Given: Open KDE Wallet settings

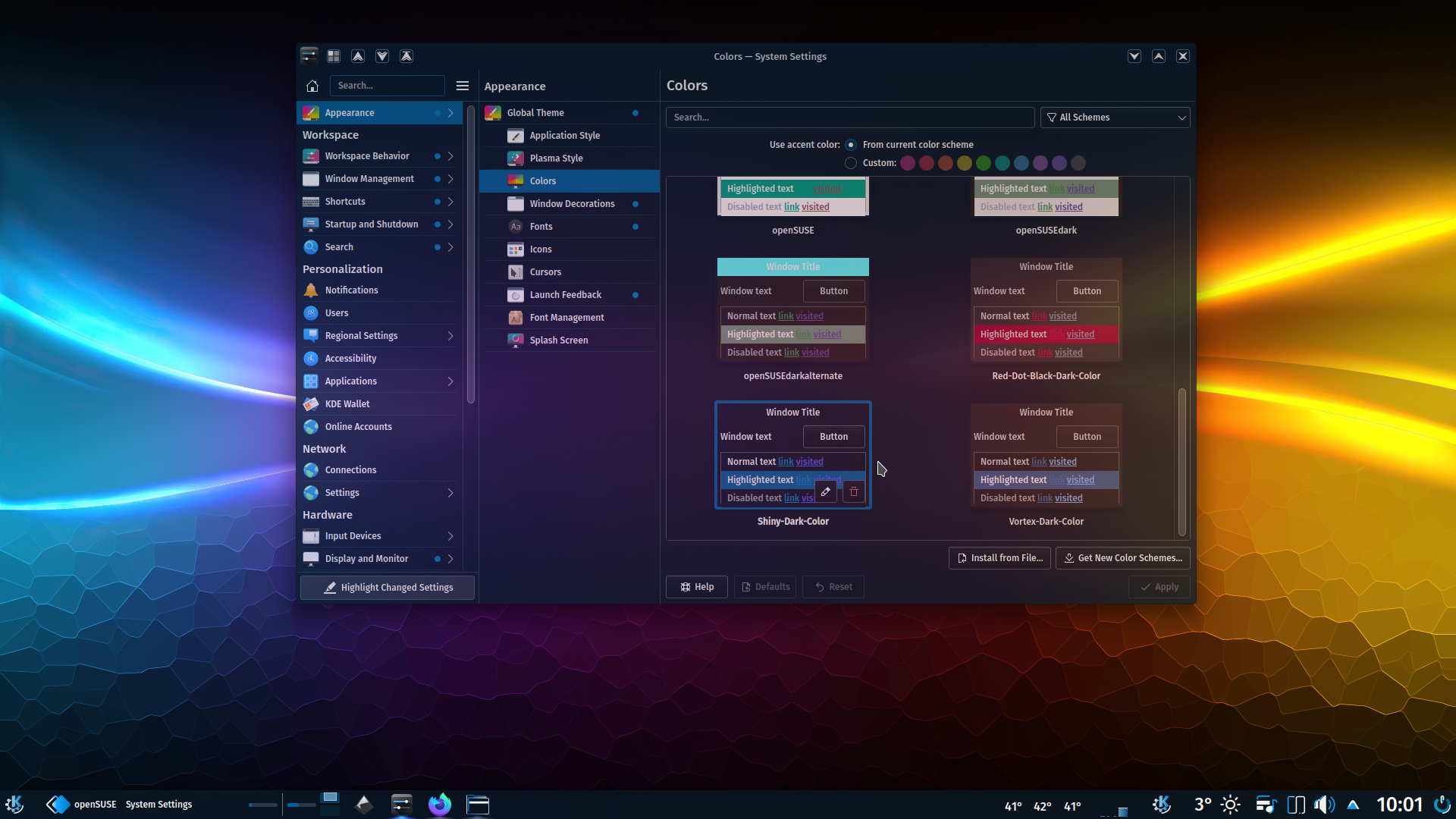Looking at the screenshot, I should click(380, 404).
